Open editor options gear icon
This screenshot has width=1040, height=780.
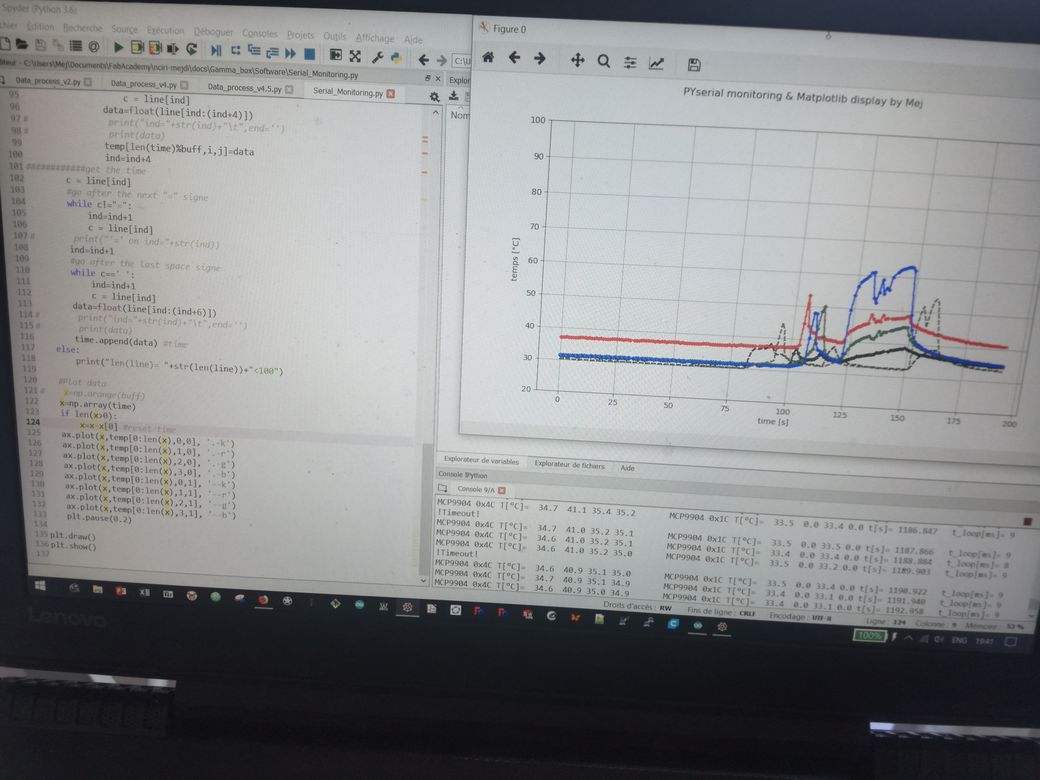(434, 96)
